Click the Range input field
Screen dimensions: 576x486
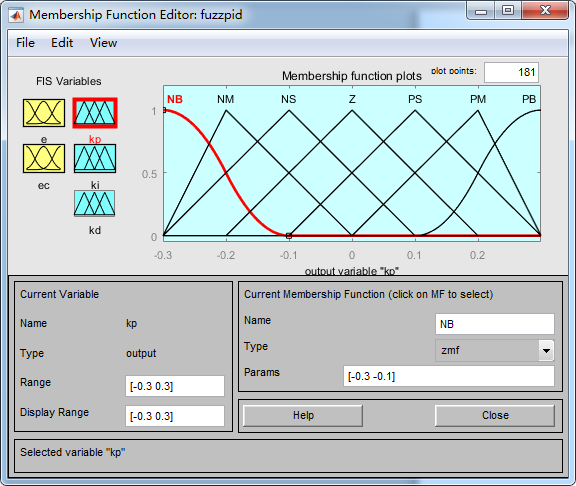[175, 386]
